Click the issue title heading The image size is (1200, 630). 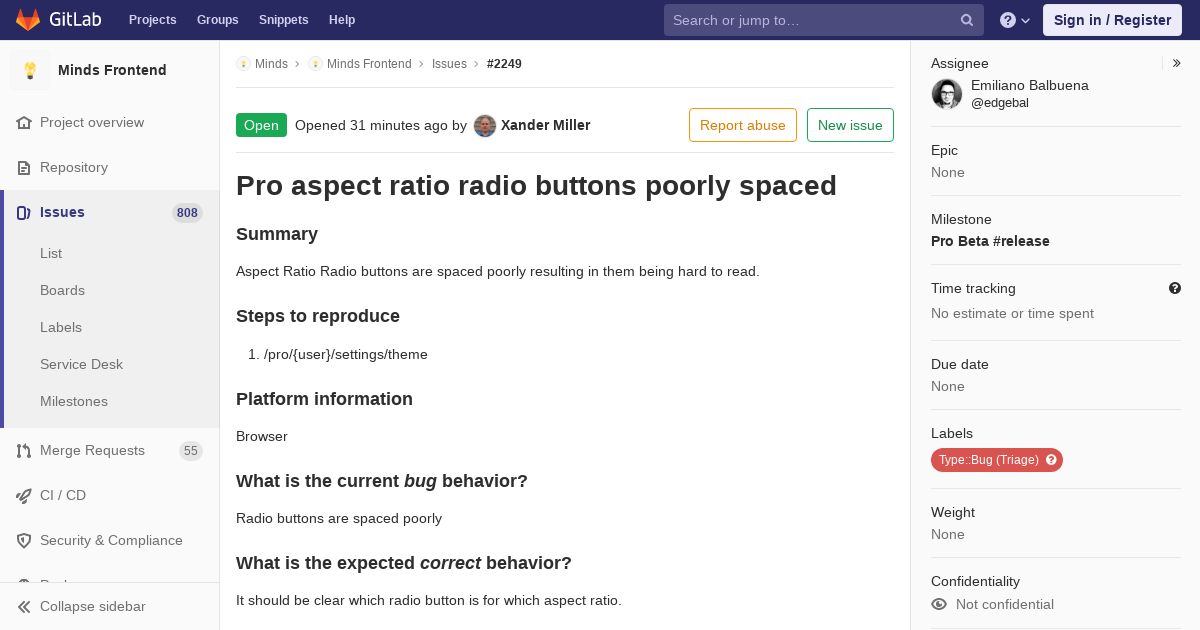pyautogui.click(x=536, y=186)
